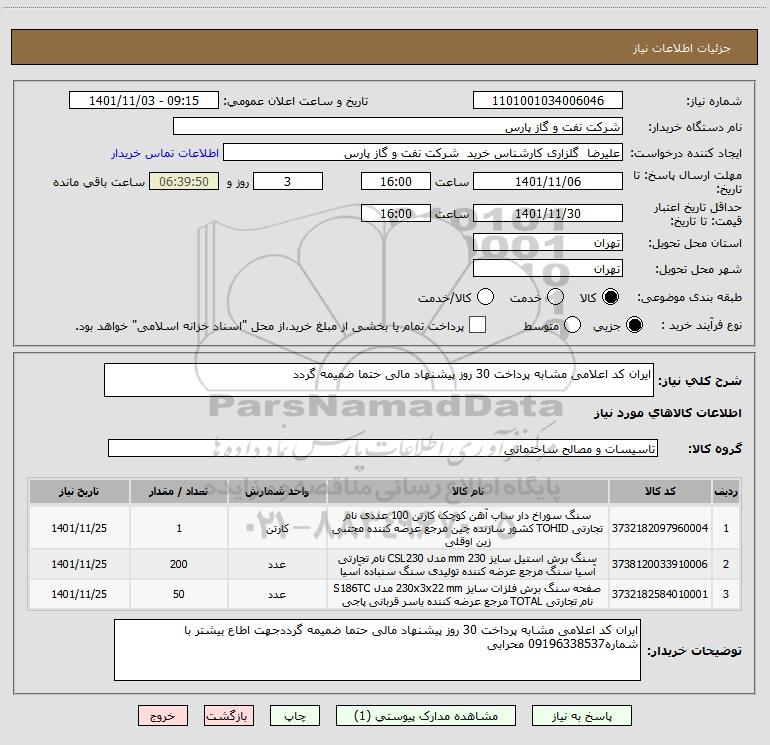This screenshot has height=745, width=770.
Task: Click the CSL230 سنگ برش استیل item name
Action: [468, 565]
